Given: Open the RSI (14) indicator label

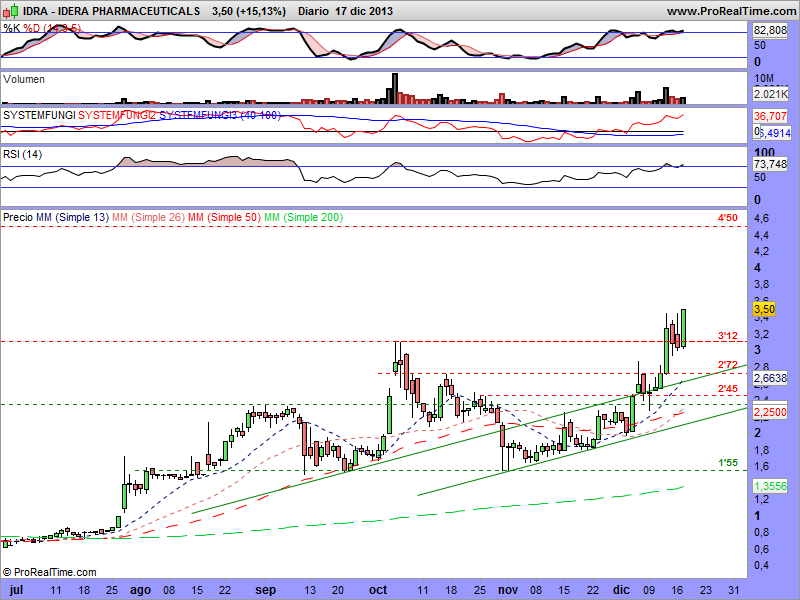Looking at the screenshot, I should [x=23, y=153].
